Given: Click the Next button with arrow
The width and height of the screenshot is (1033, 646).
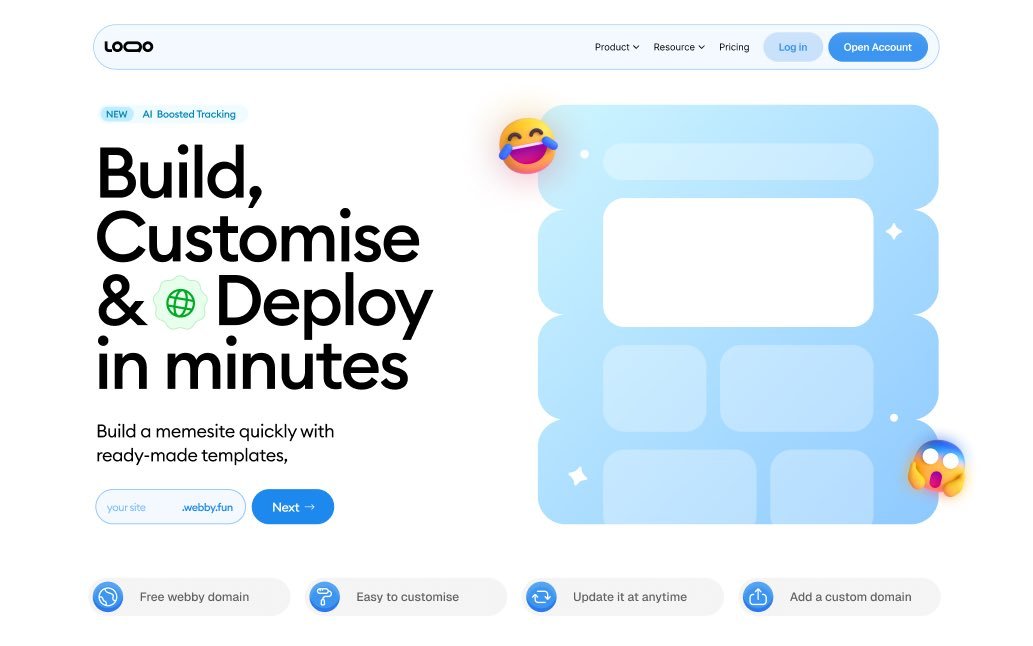Looking at the screenshot, I should tap(293, 507).
